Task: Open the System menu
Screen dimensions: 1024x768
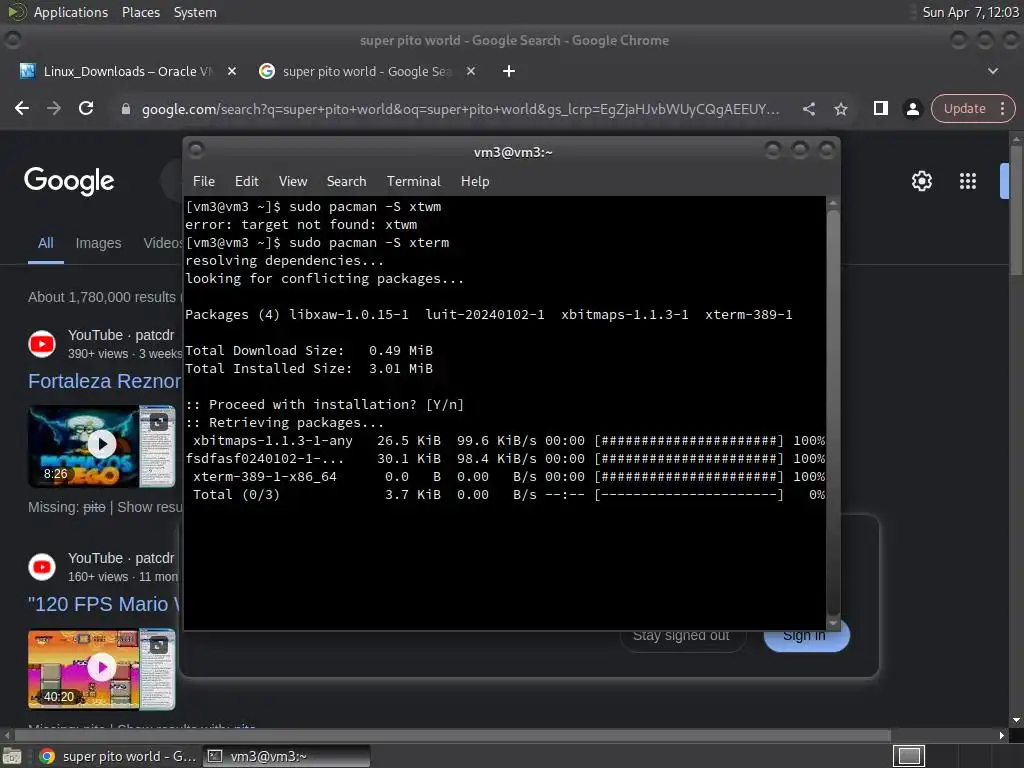Action: click(195, 12)
